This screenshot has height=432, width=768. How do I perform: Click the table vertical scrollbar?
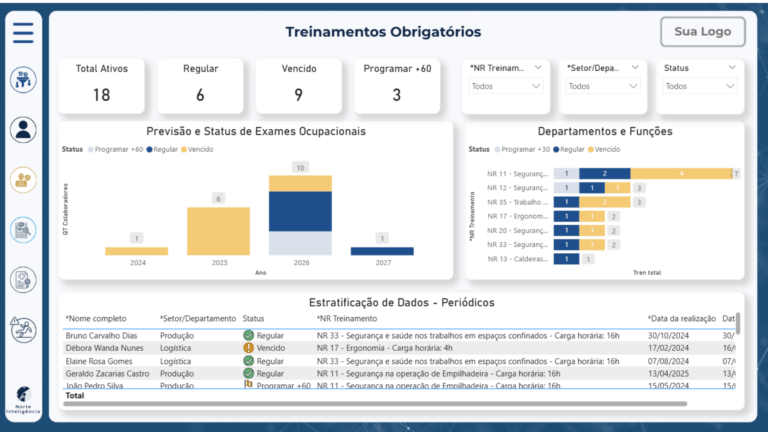(738, 323)
